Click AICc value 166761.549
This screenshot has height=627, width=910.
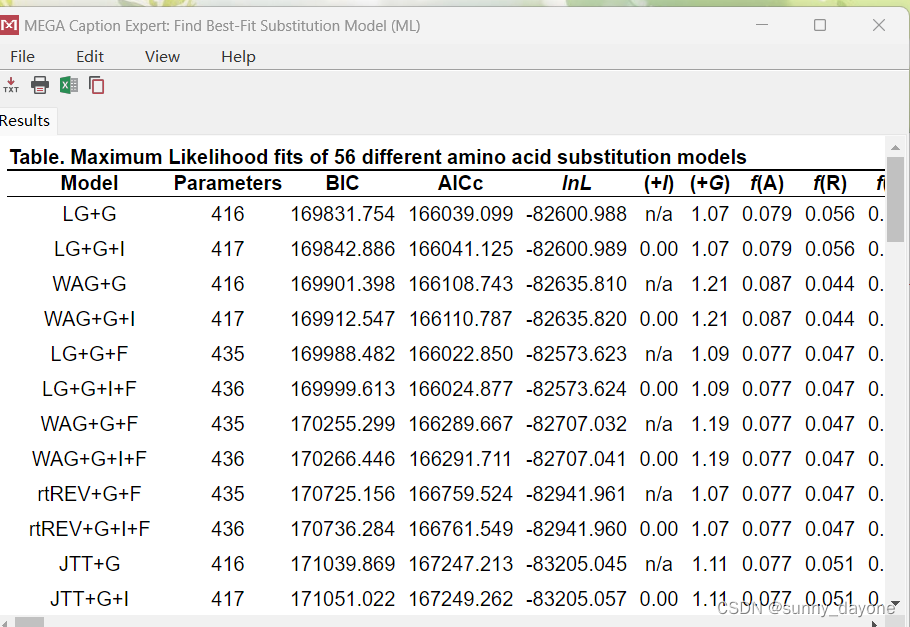(x=460, y=529)
